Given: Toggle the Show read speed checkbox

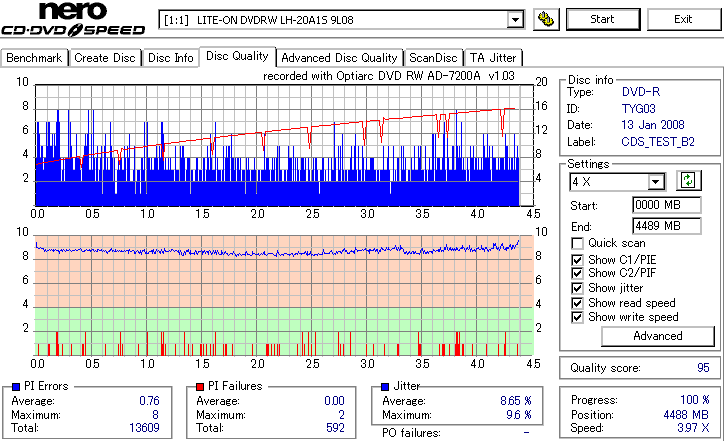Looking at the screenshot, I should 577,303.
